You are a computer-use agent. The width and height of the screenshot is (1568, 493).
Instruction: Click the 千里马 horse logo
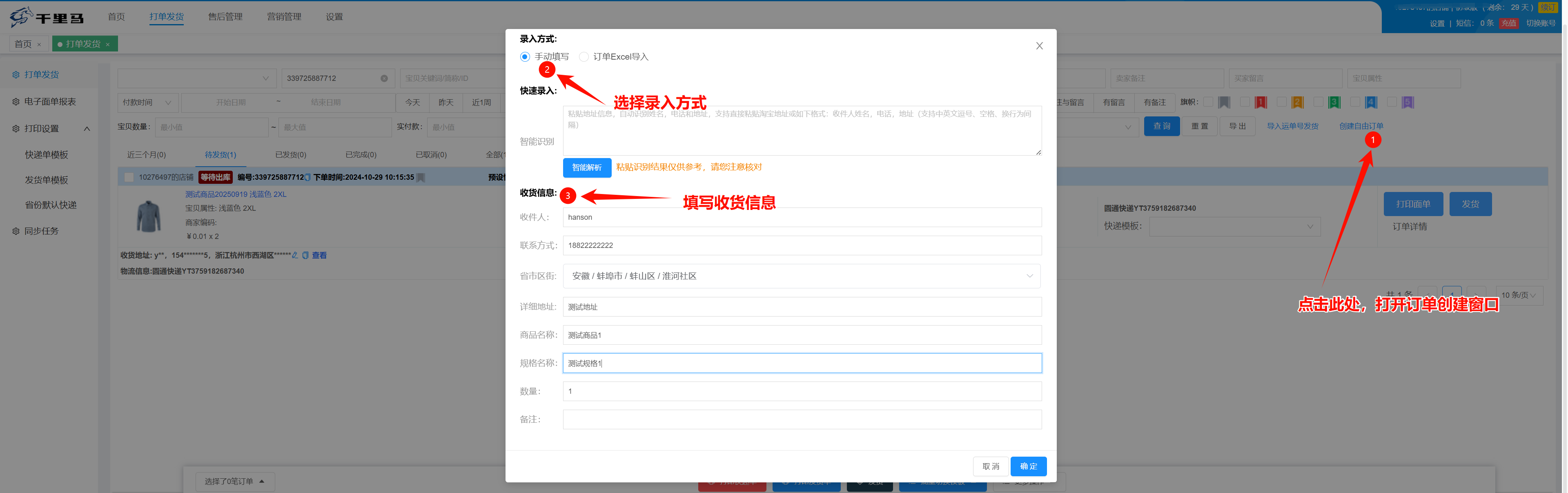click(x=21, y=17)
